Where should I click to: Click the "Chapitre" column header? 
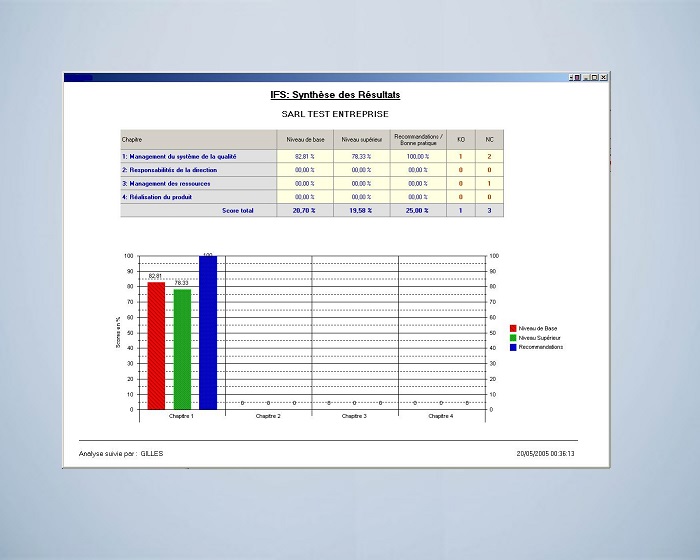199,139
